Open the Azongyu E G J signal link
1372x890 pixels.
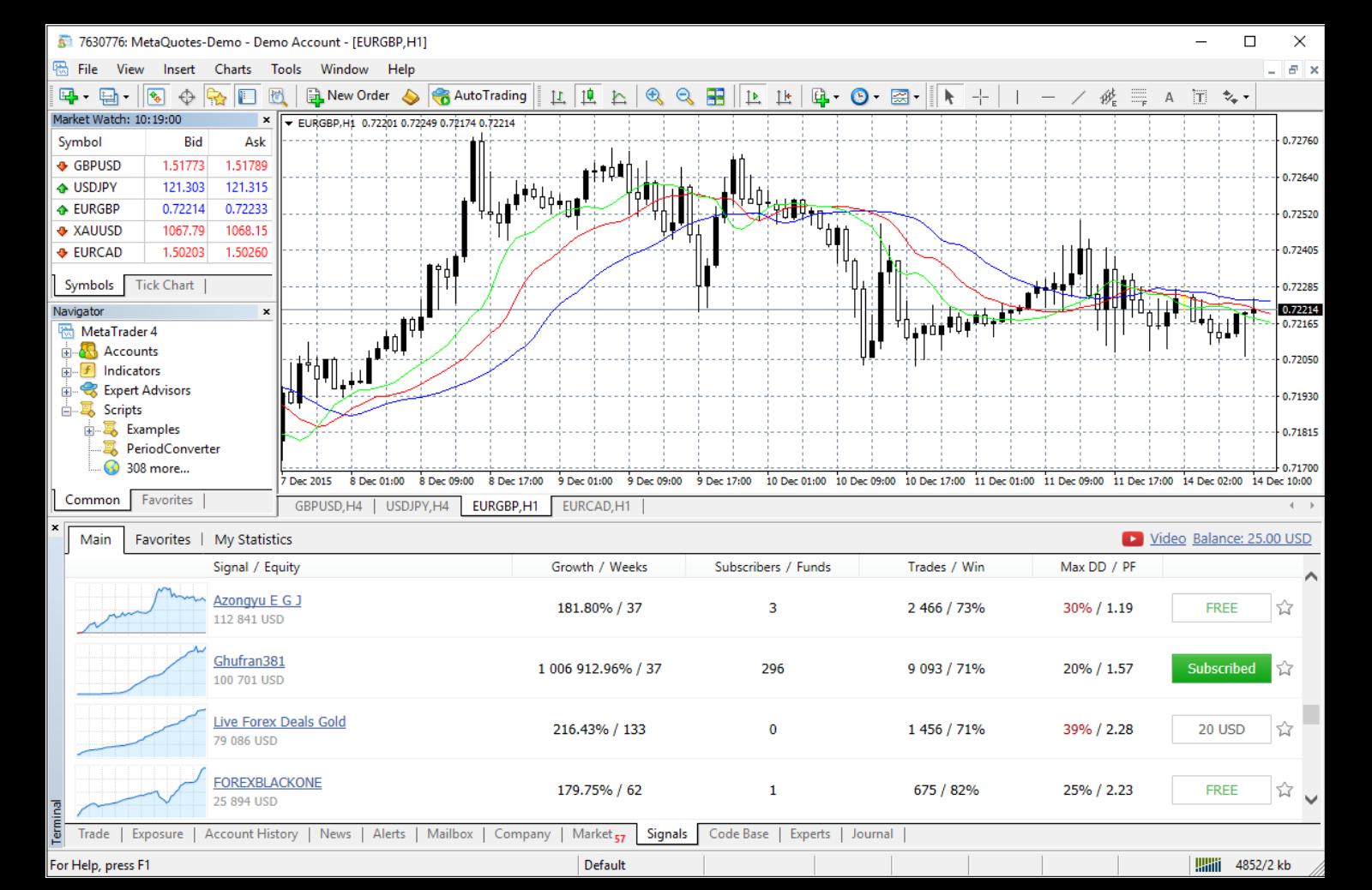tap(257, 600)
